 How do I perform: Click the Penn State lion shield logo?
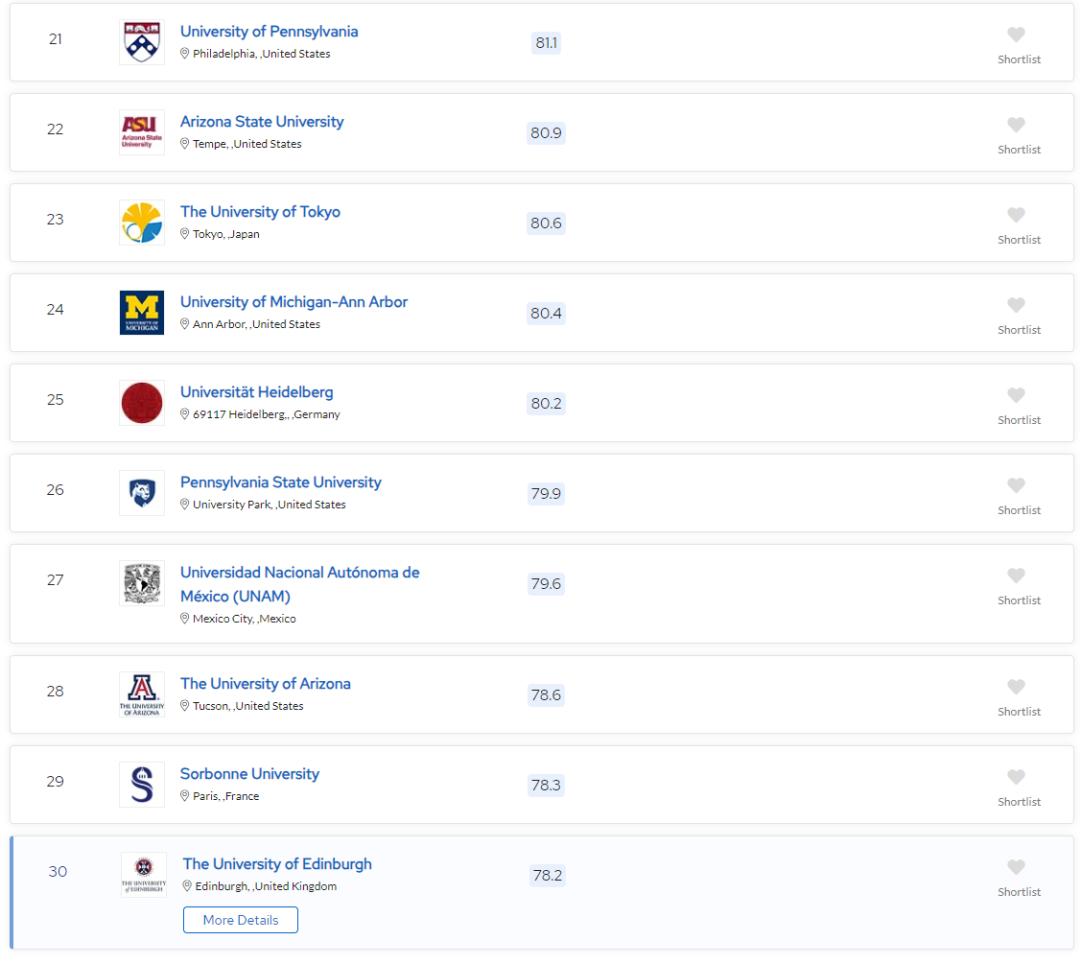coord(139,492)
